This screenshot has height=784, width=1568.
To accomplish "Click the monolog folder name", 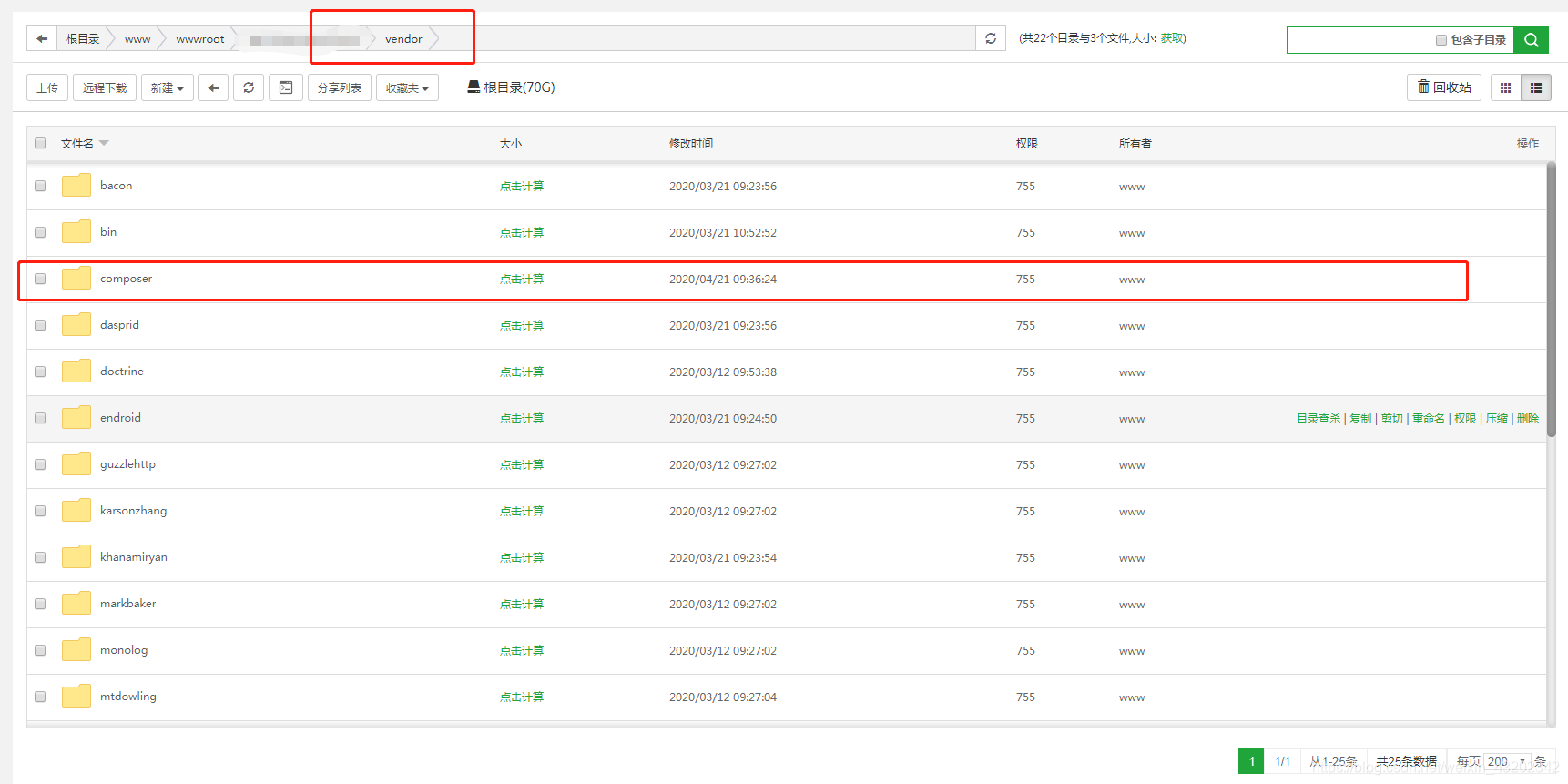I will point(124,650).
